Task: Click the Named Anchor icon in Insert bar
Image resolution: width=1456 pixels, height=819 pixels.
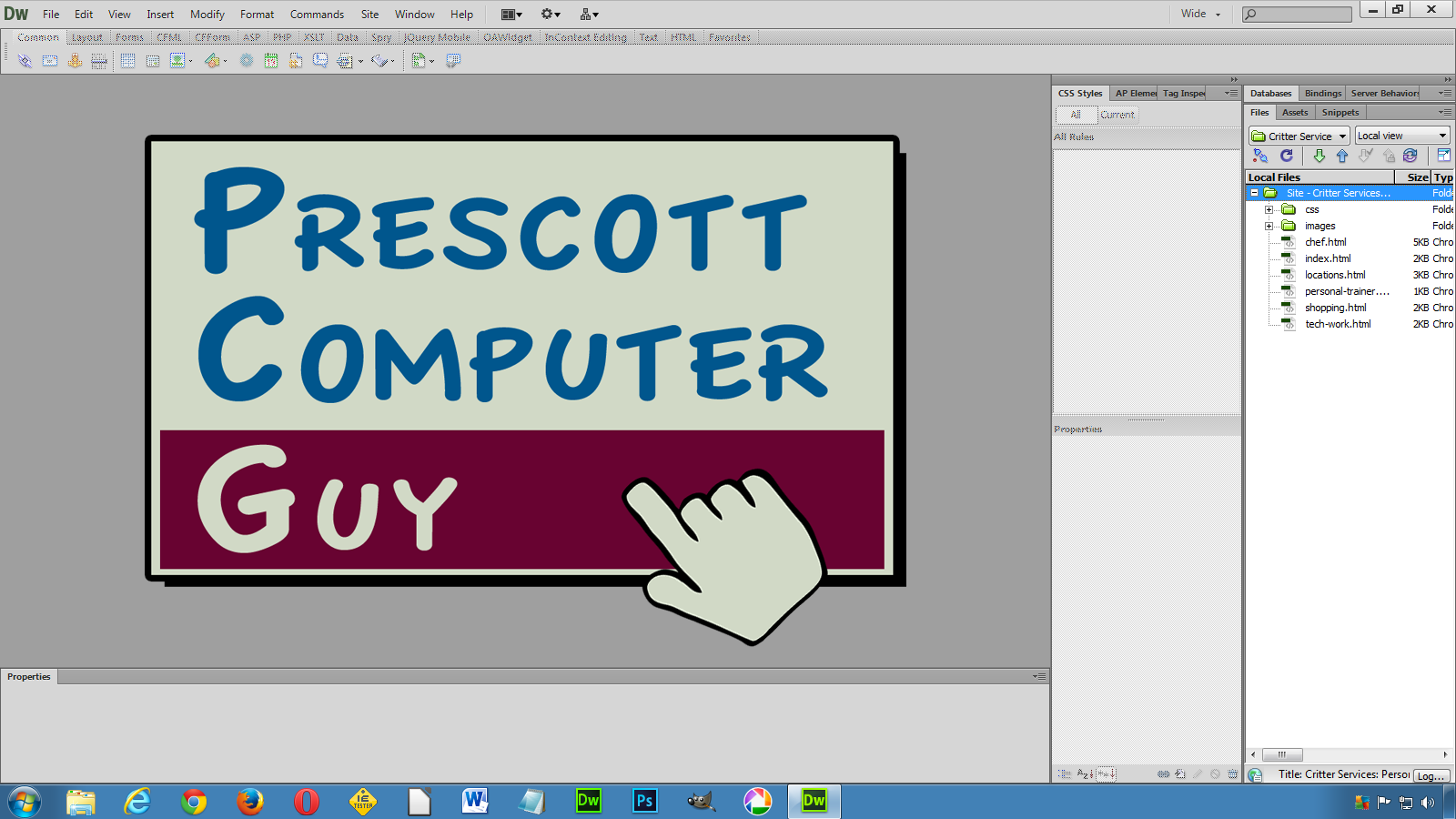Action: click(75, 61)
